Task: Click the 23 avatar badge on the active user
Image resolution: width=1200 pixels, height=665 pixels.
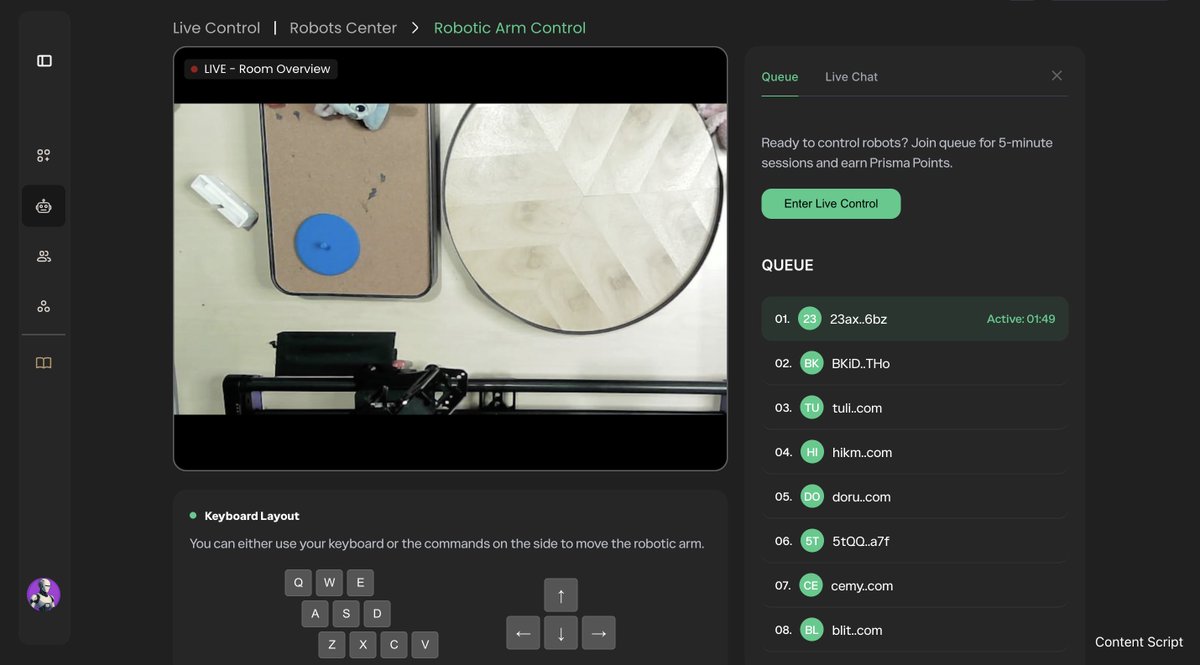Action: pyautogui.click(x=811, y=318)
